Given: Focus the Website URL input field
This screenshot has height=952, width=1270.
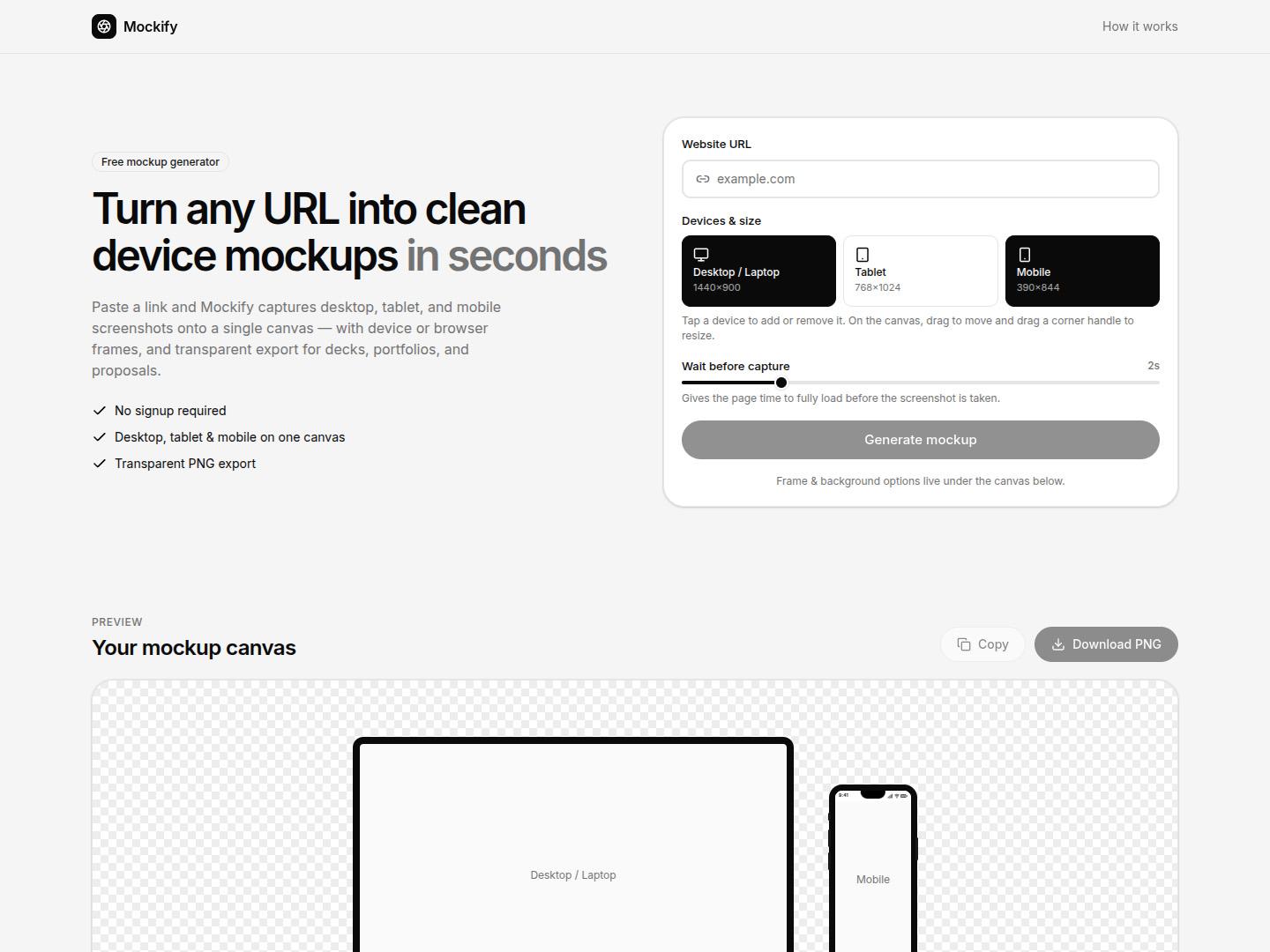Looking at the screenshot, I should point(921,179).
